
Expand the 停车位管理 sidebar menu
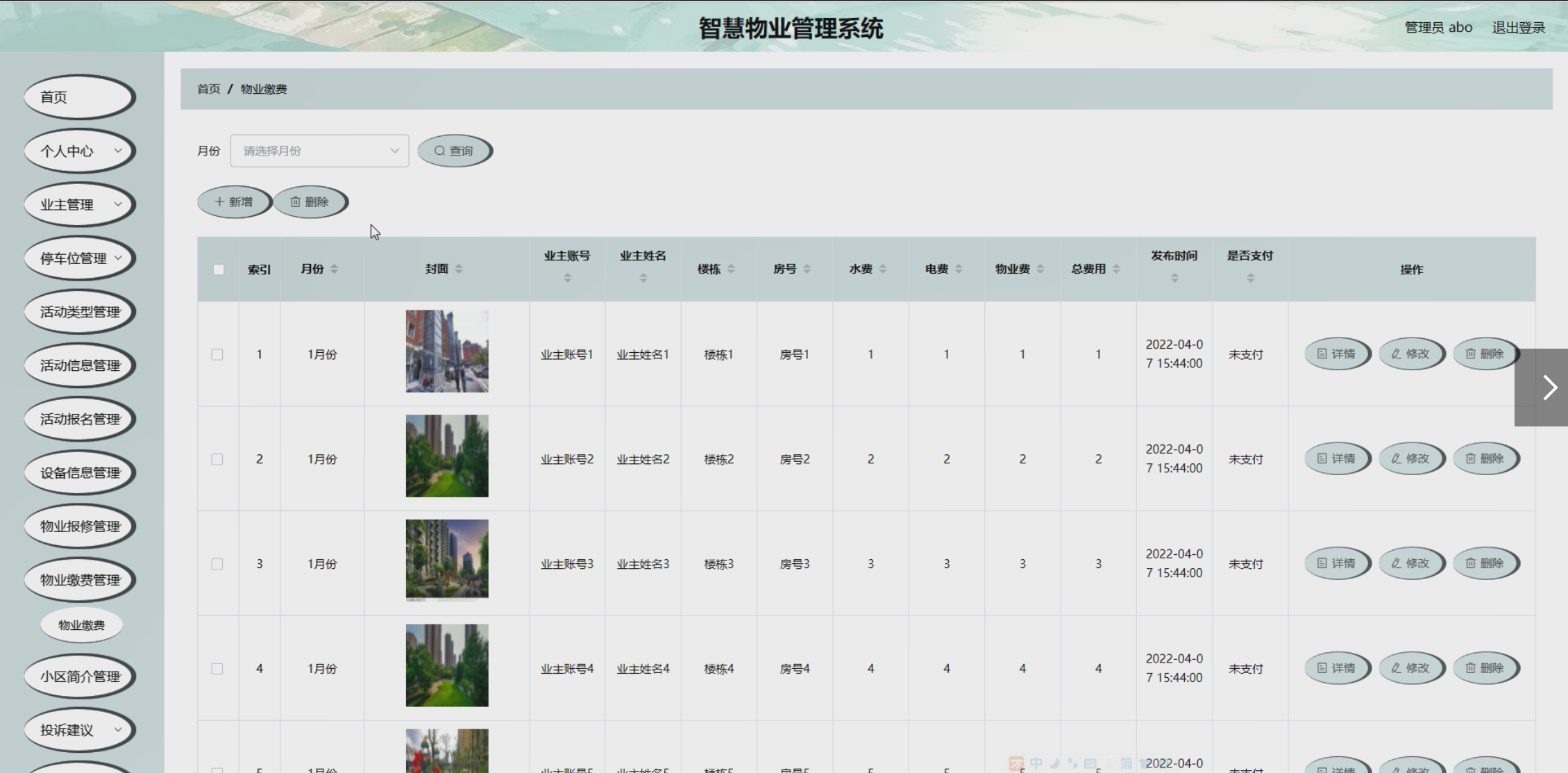click(x=79, y=258)
